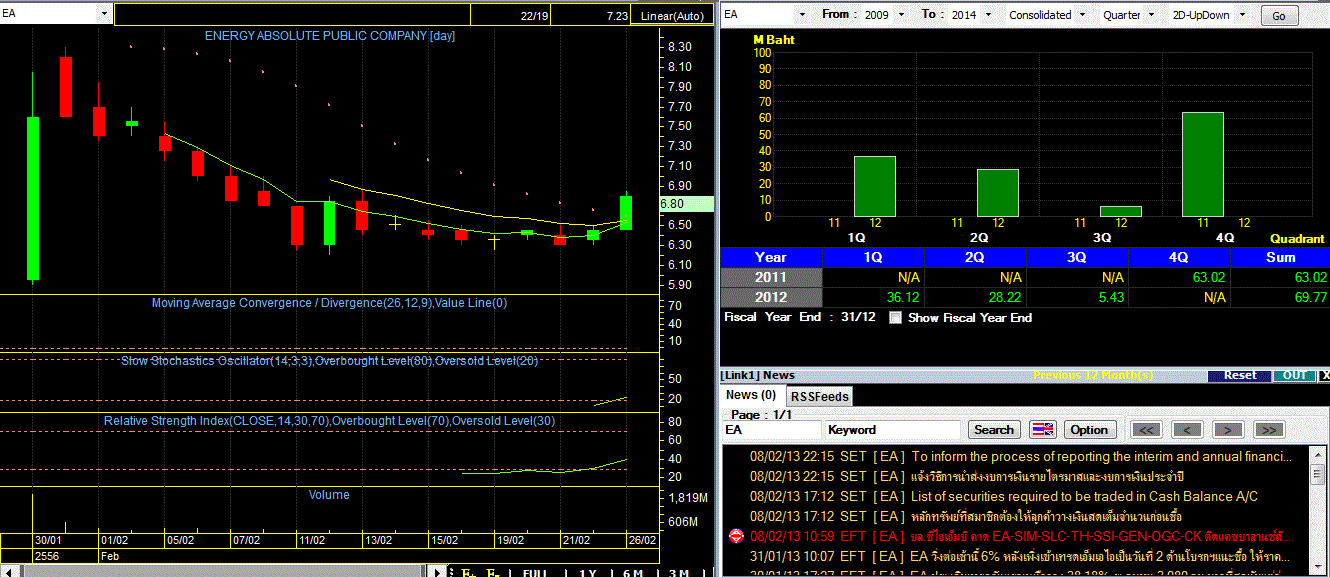
Task: Click the Sum column header
Action: (x=1280, y=257)
